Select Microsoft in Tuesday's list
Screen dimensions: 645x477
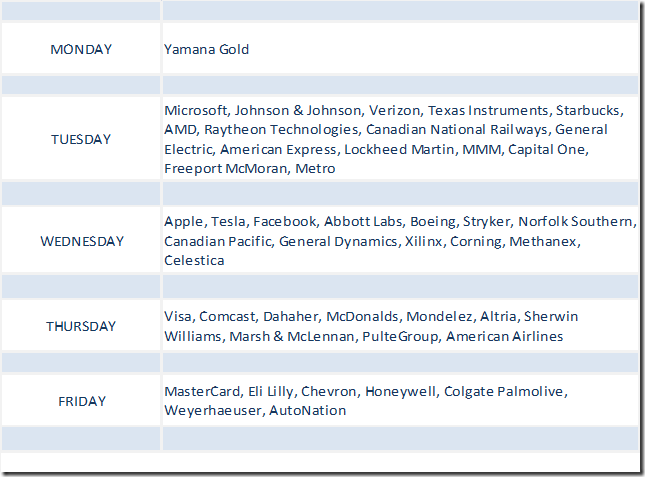click(194, 110)
